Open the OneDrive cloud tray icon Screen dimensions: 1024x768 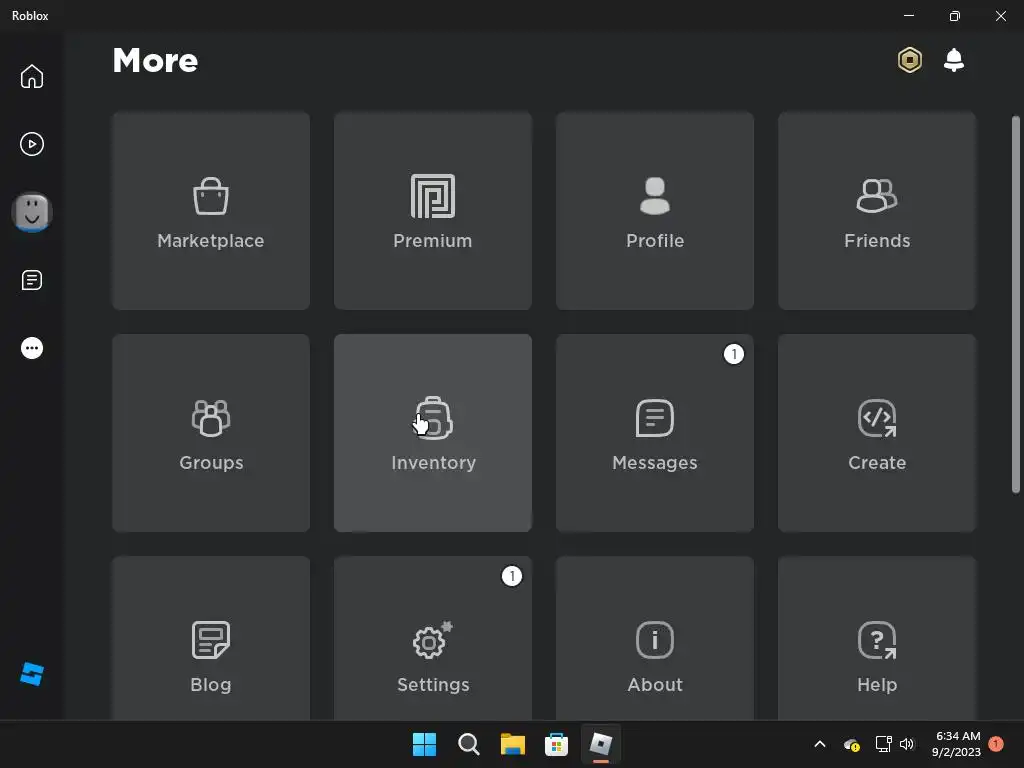point(851,744)
